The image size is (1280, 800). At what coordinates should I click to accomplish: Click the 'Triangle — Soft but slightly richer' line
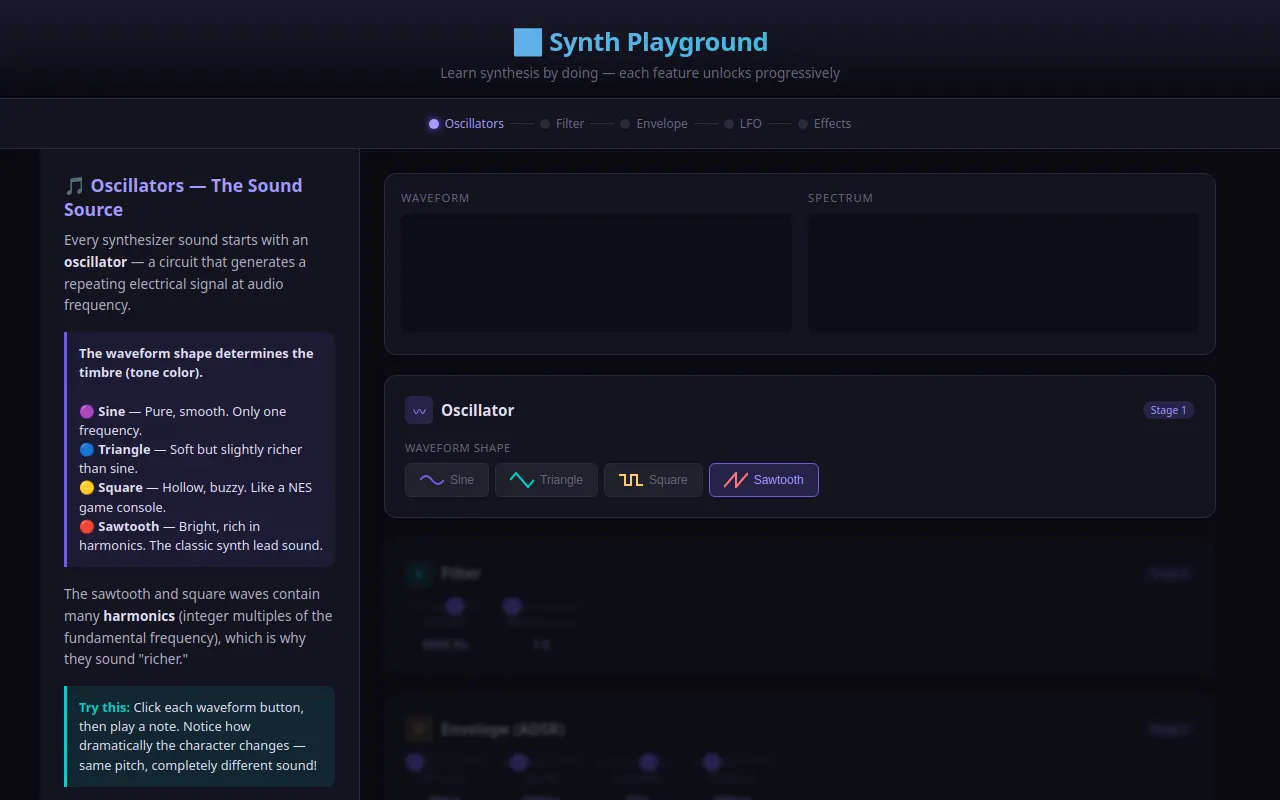190,459
